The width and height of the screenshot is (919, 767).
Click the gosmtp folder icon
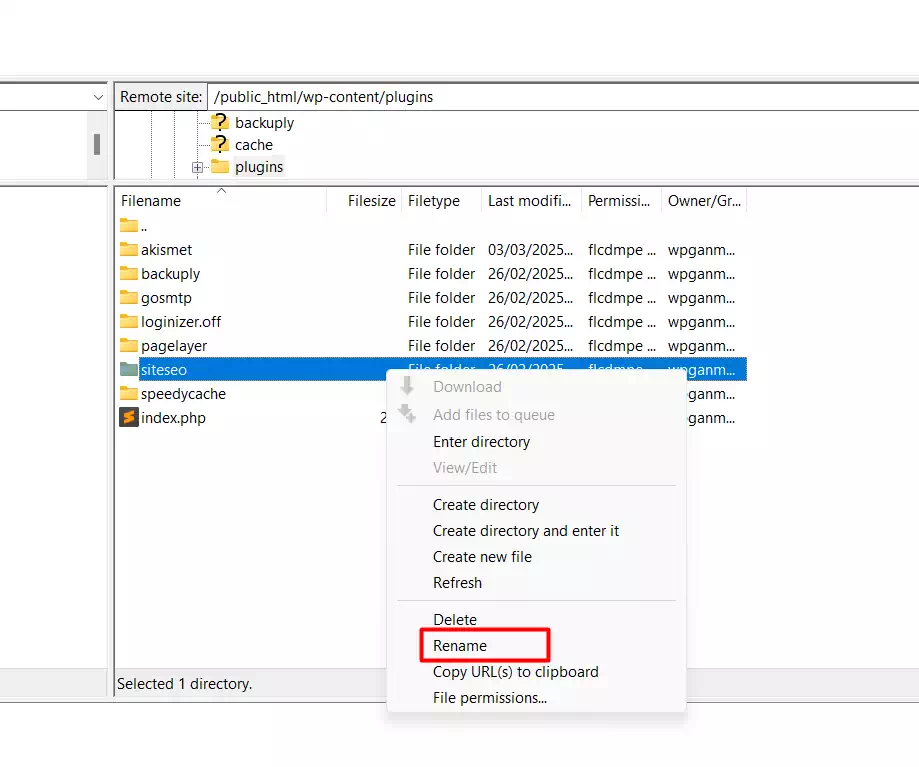pos(128,298)
